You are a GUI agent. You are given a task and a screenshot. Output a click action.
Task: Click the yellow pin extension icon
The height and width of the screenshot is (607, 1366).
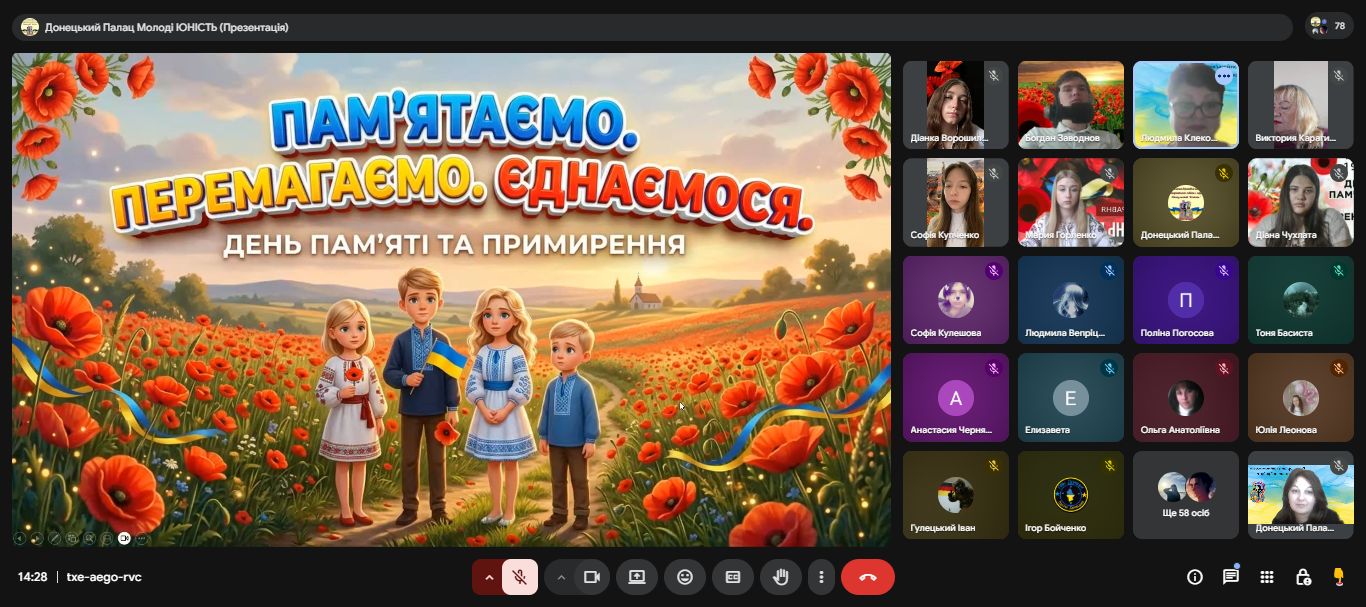(1339, 577)
